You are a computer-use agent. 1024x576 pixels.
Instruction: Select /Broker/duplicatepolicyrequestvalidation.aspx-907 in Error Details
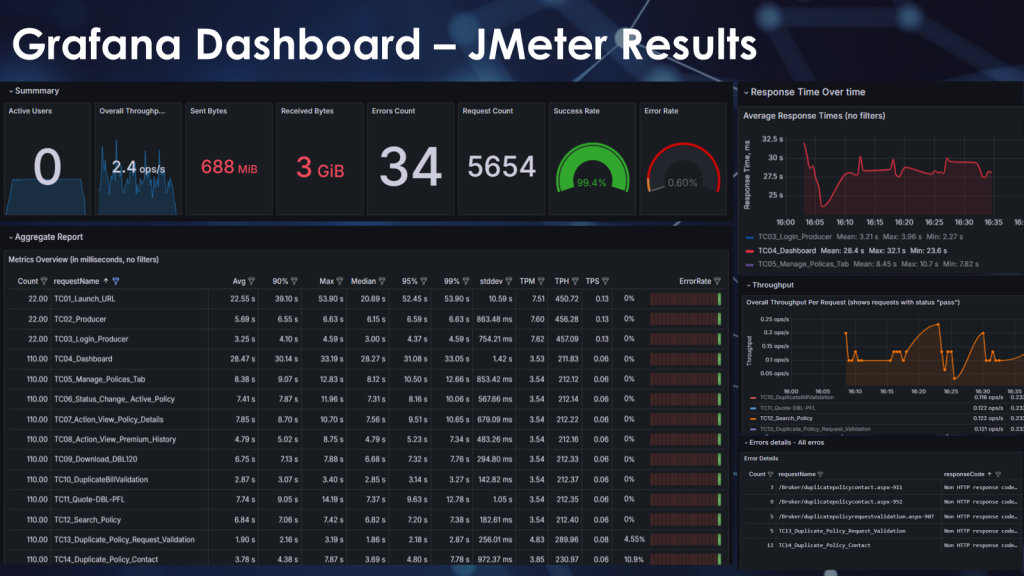point(856,517)
